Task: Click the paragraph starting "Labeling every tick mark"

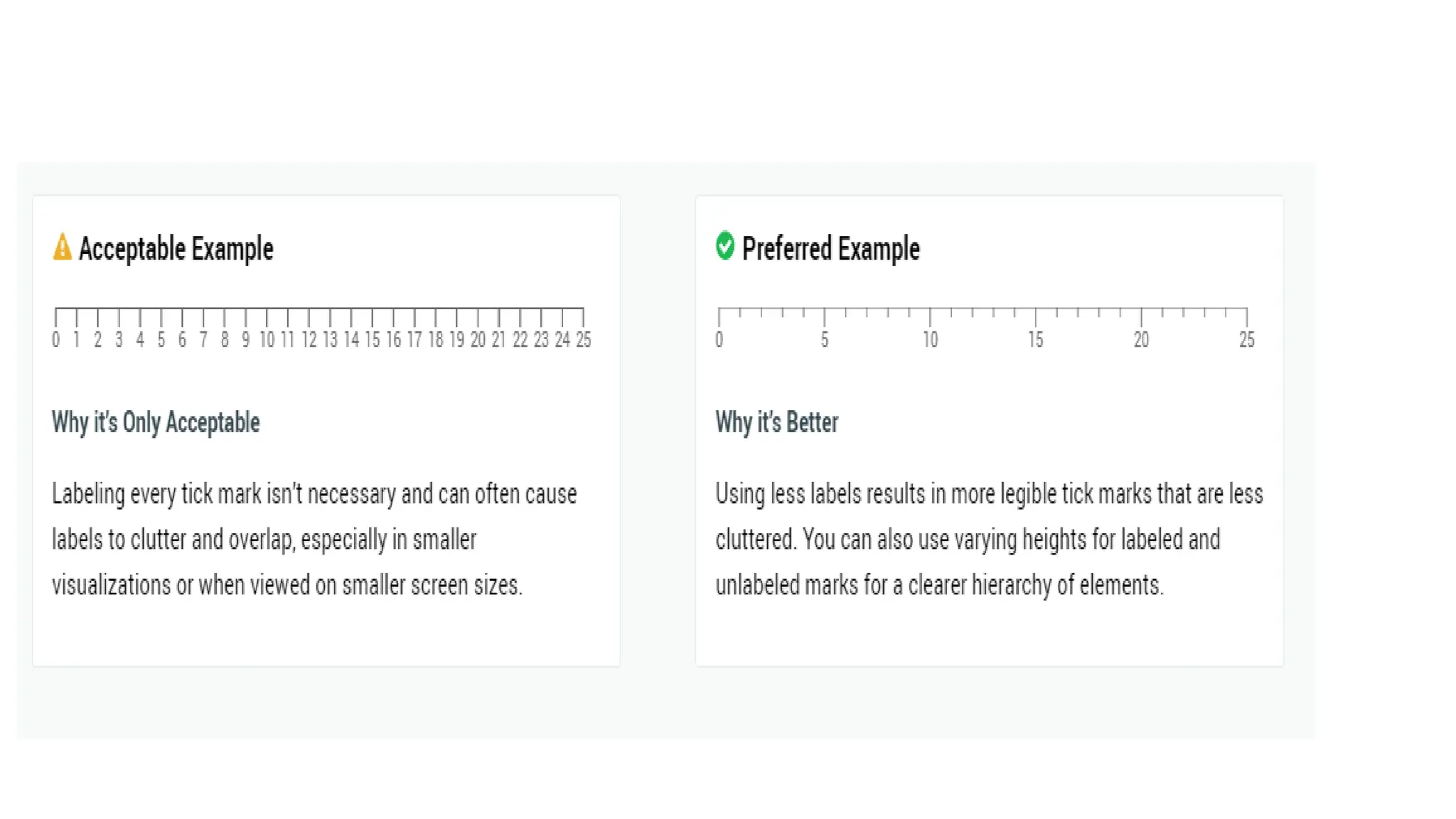Action: (314, 540)
